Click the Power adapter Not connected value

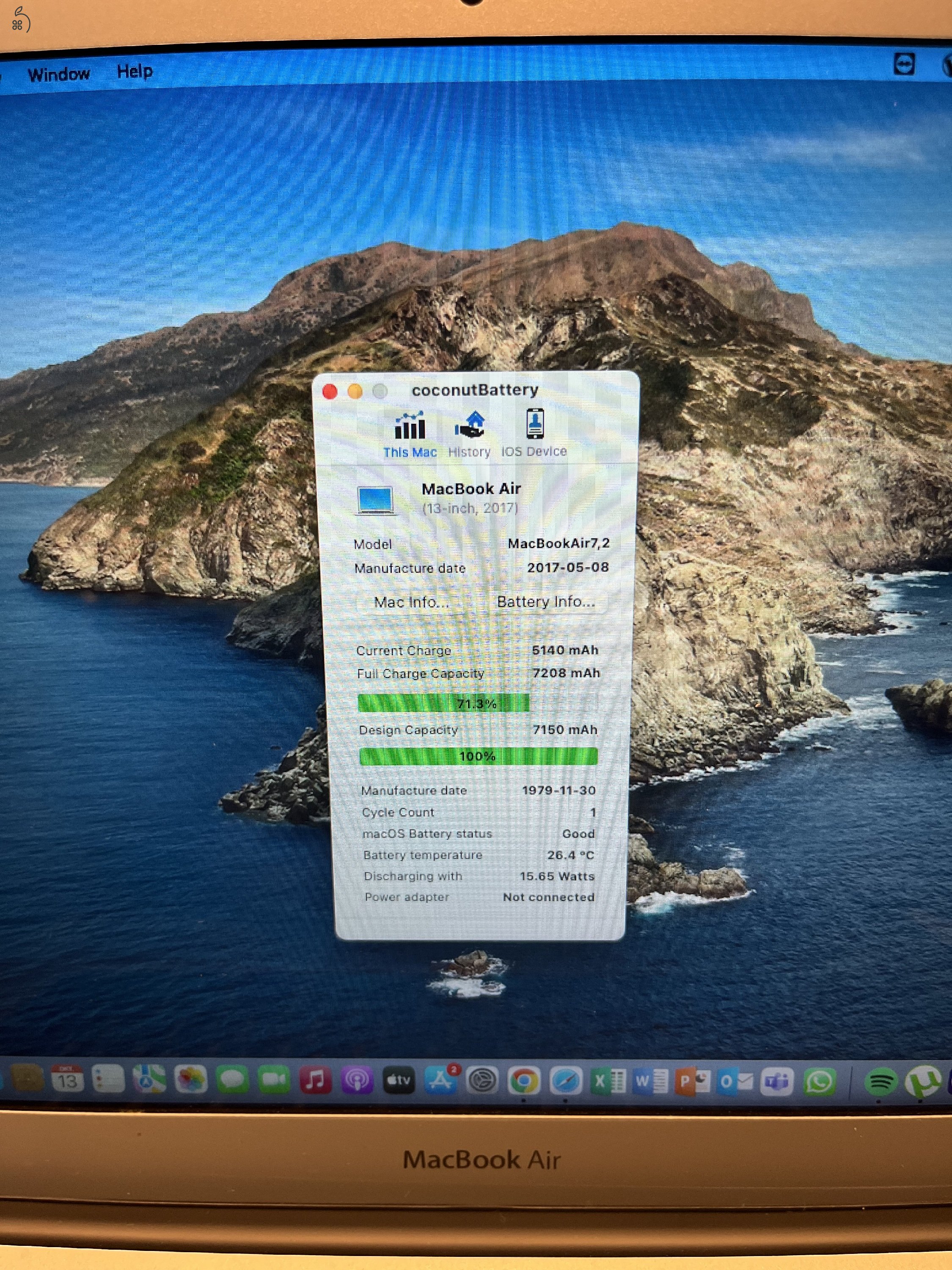tap(549, 897)
